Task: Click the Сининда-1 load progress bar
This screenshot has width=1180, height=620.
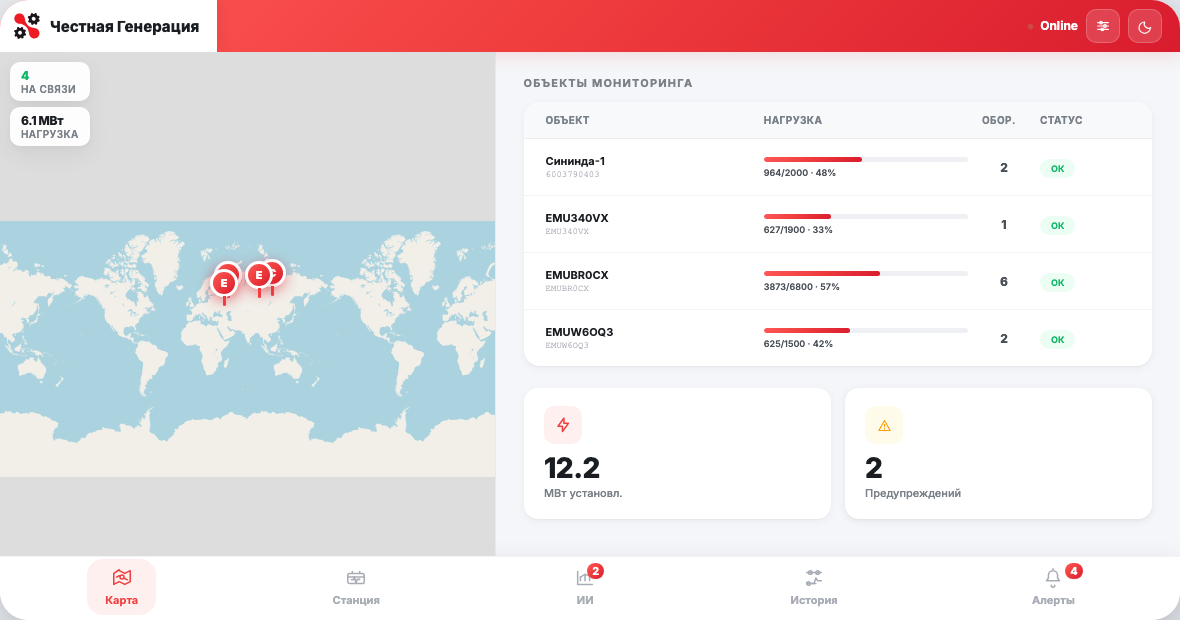Action: coord(865,160)
